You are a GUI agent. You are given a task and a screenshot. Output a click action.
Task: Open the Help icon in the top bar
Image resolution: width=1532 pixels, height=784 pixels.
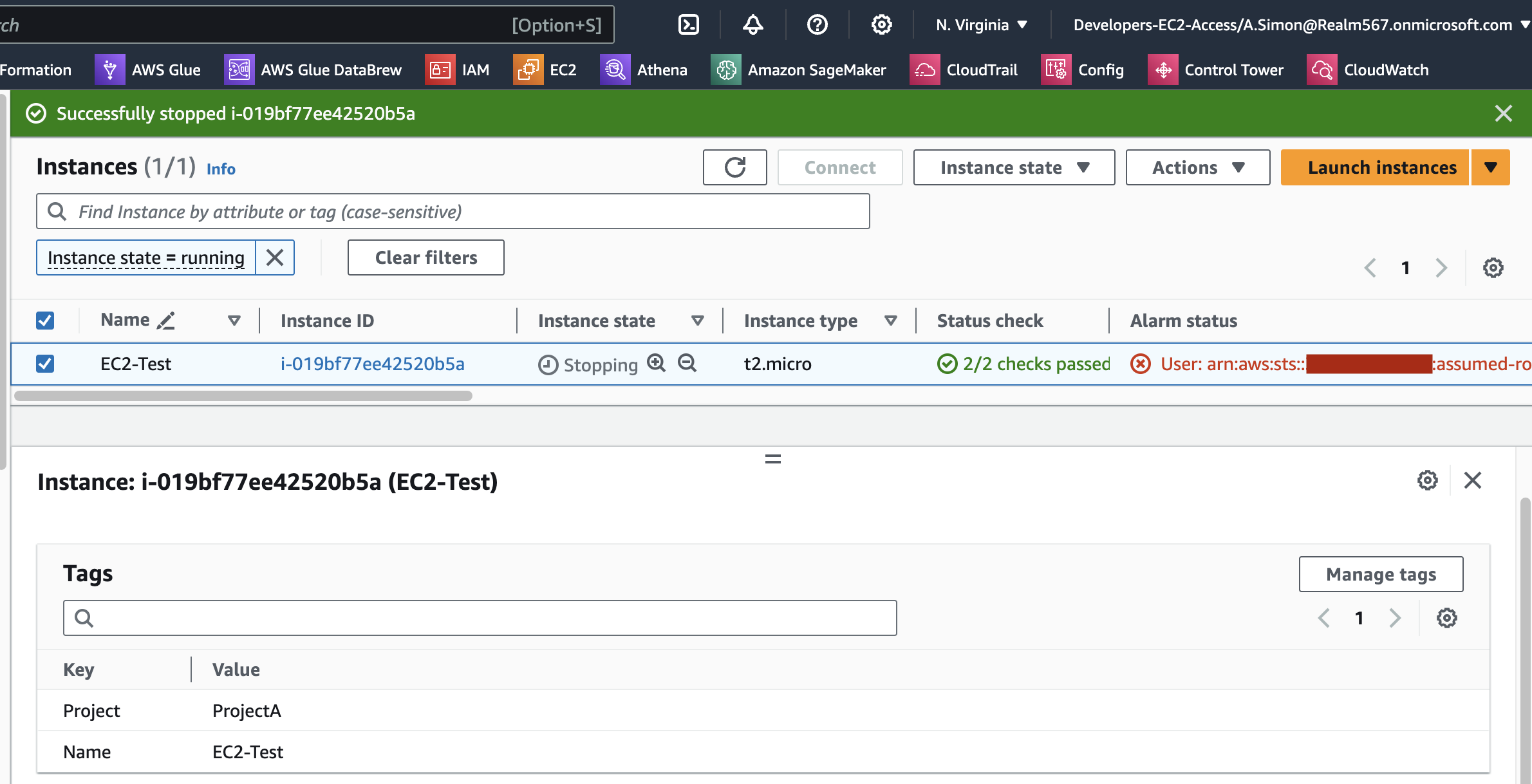pos(817,24)
